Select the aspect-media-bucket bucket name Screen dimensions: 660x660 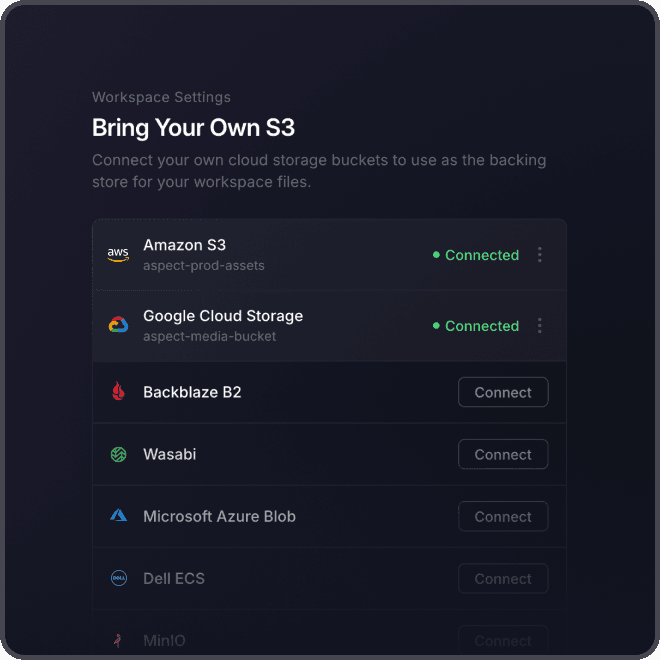point(210,336)
